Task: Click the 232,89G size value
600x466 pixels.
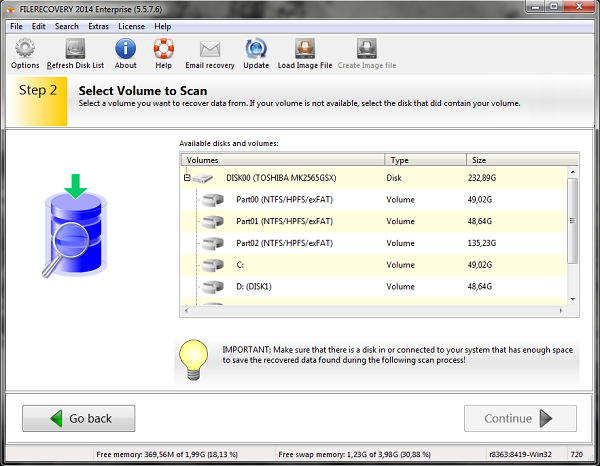Action: pyautogui.click(x=482, y=178)
